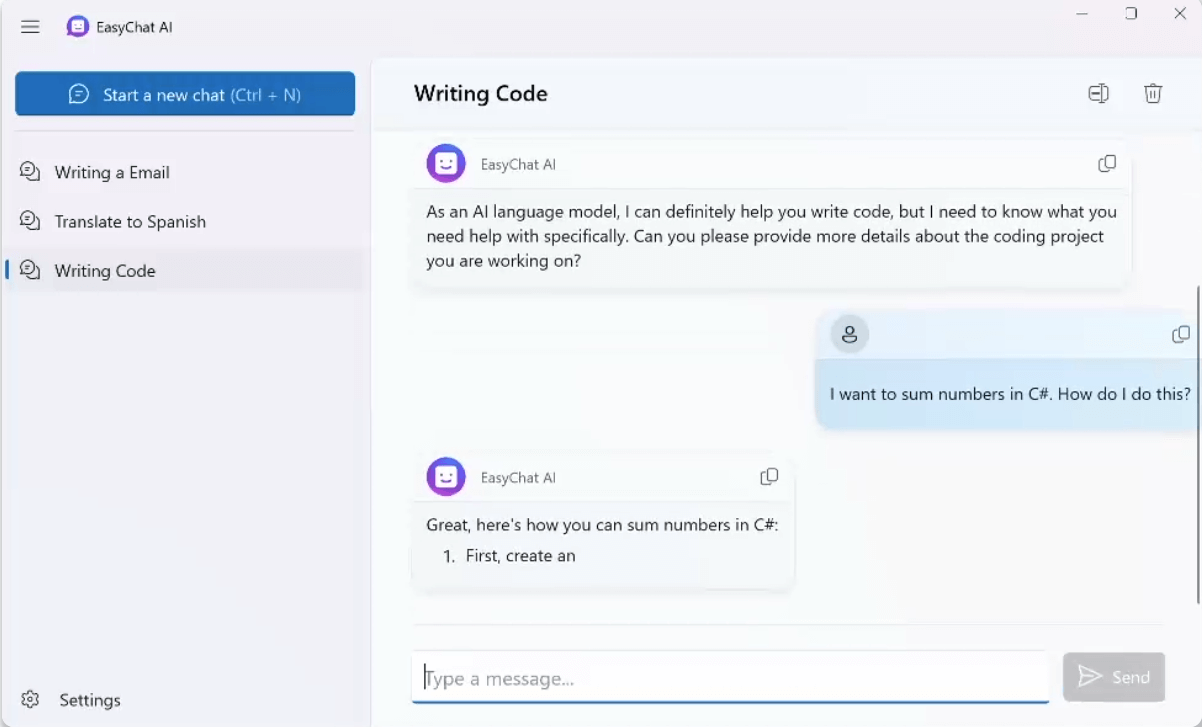1202x727 pixels.
Task: Open the Settings gear
Action: point(30,700)
